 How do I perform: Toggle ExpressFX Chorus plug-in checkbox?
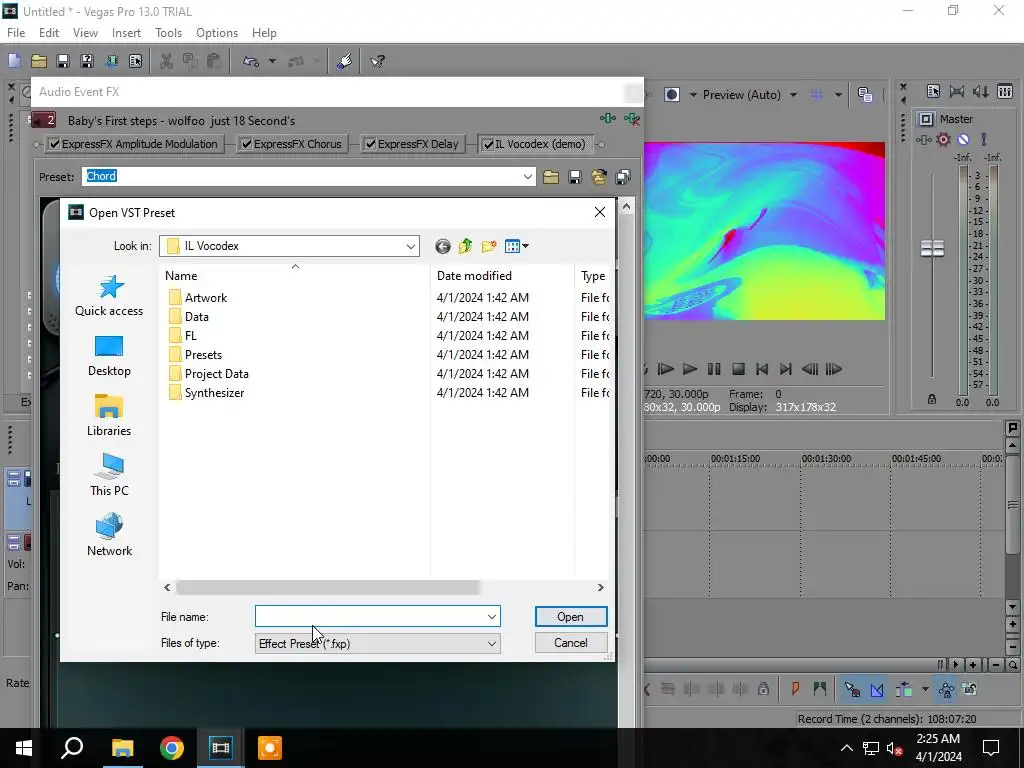pos(246,144)
